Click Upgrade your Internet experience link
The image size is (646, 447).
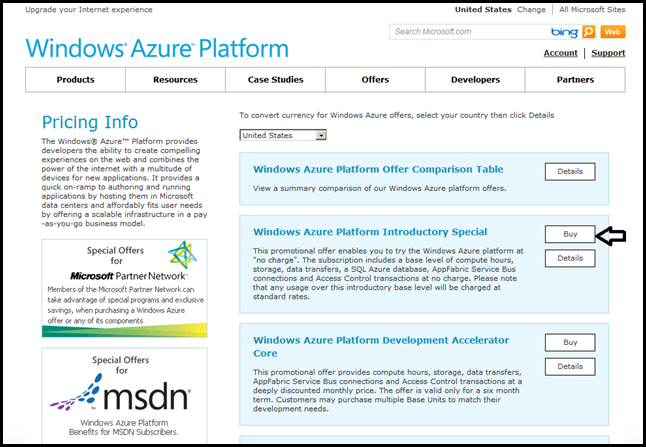pos(89,9)
